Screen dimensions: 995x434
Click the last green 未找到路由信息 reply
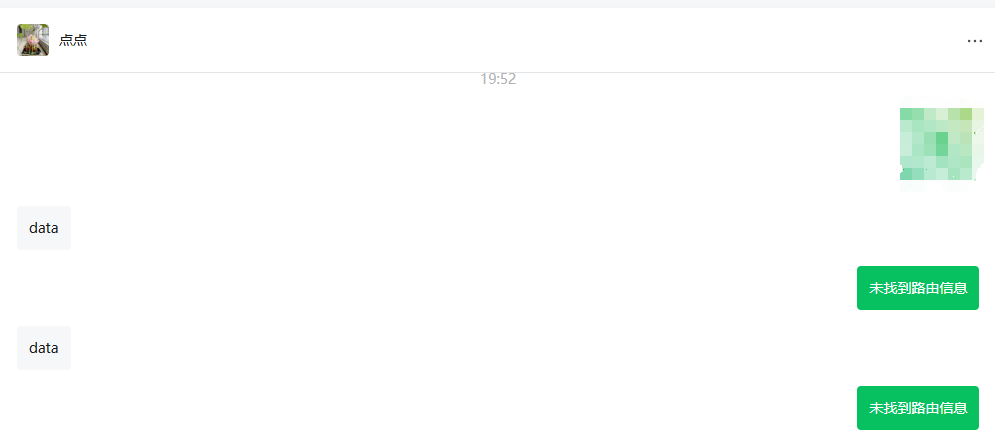918,408
